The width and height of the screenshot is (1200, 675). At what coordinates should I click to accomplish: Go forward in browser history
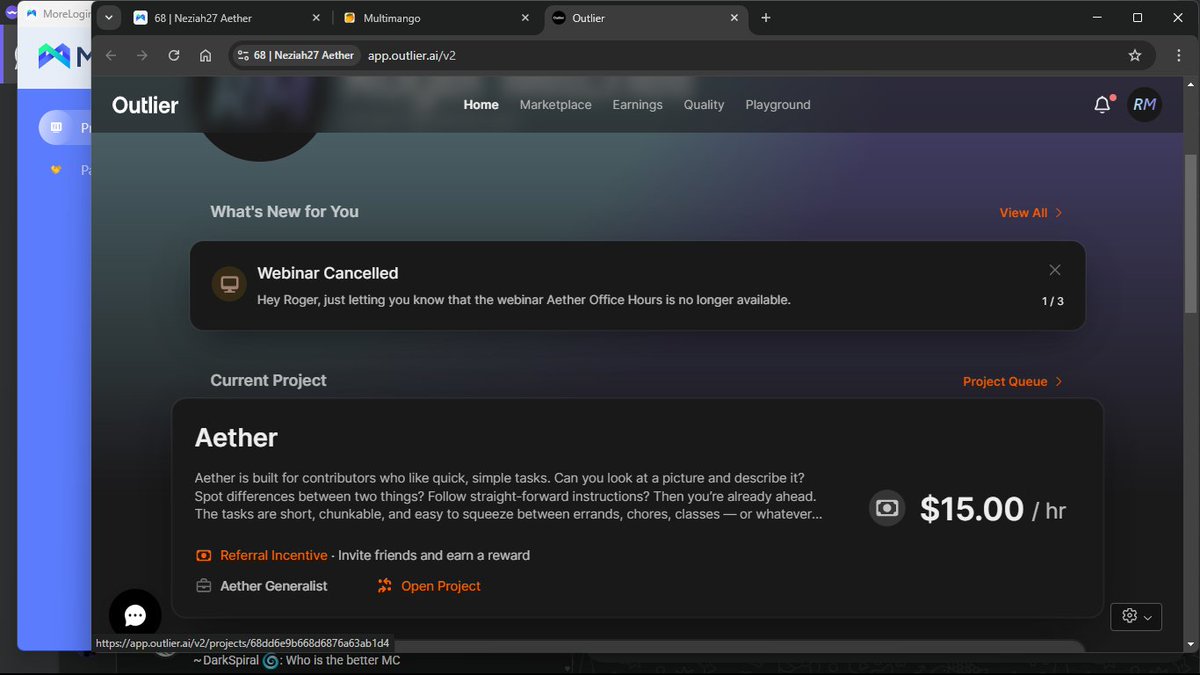pos(142,56)
